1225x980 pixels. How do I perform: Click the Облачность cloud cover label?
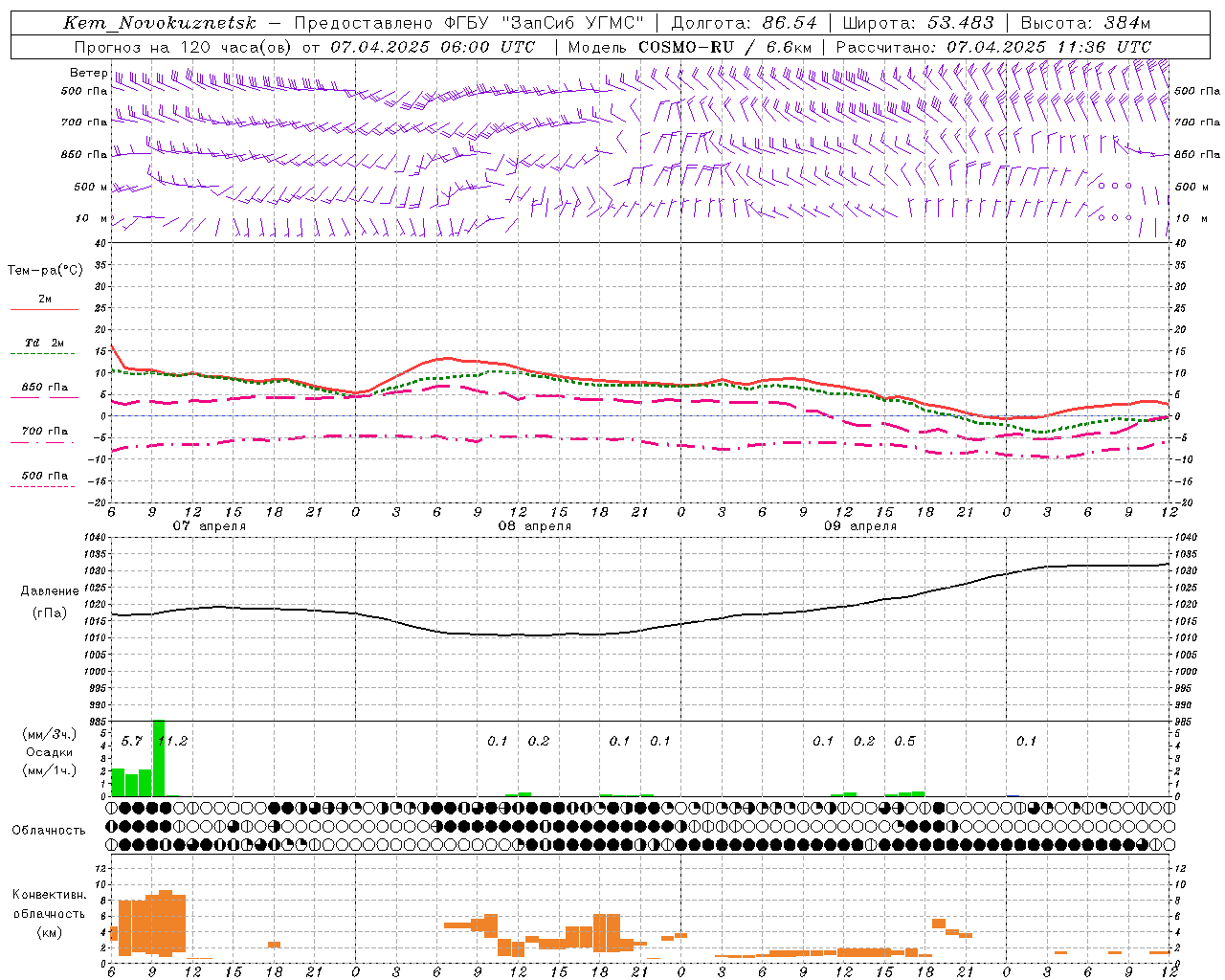coord(49,831)
